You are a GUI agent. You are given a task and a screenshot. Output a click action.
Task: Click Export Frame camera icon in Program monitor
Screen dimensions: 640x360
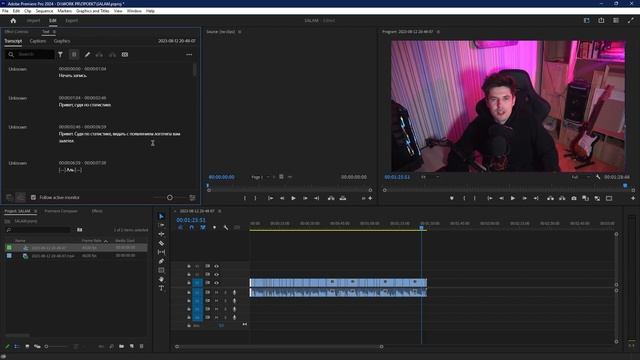[x=574, y=198]
